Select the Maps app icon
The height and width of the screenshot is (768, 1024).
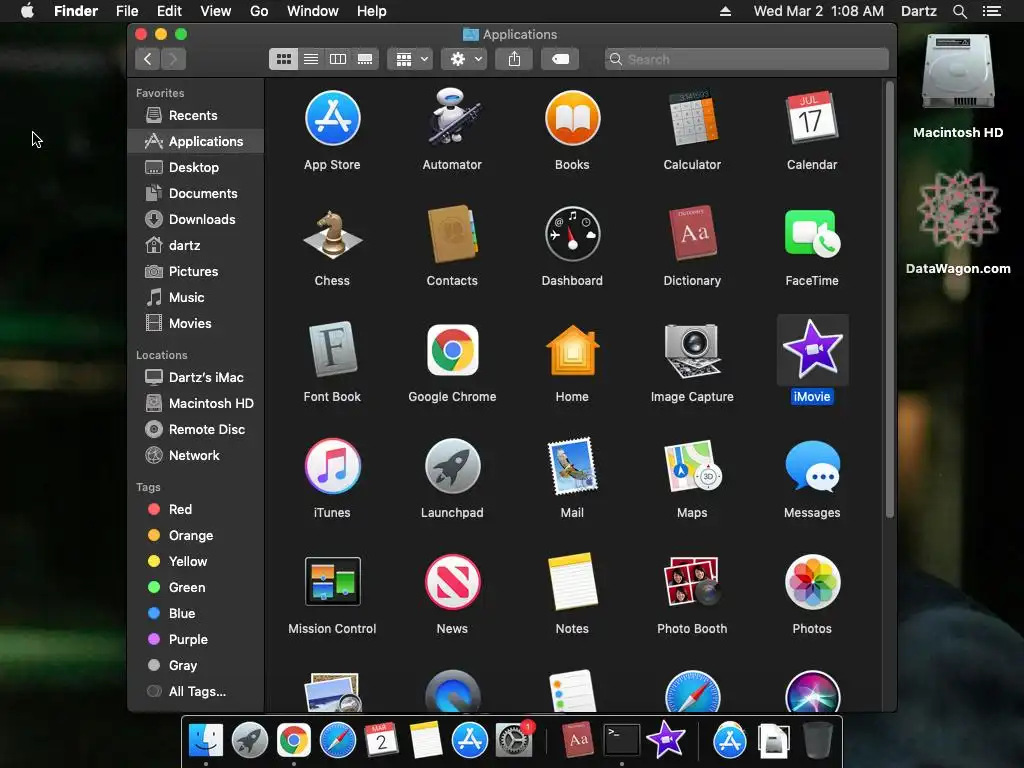click(692, 466)
